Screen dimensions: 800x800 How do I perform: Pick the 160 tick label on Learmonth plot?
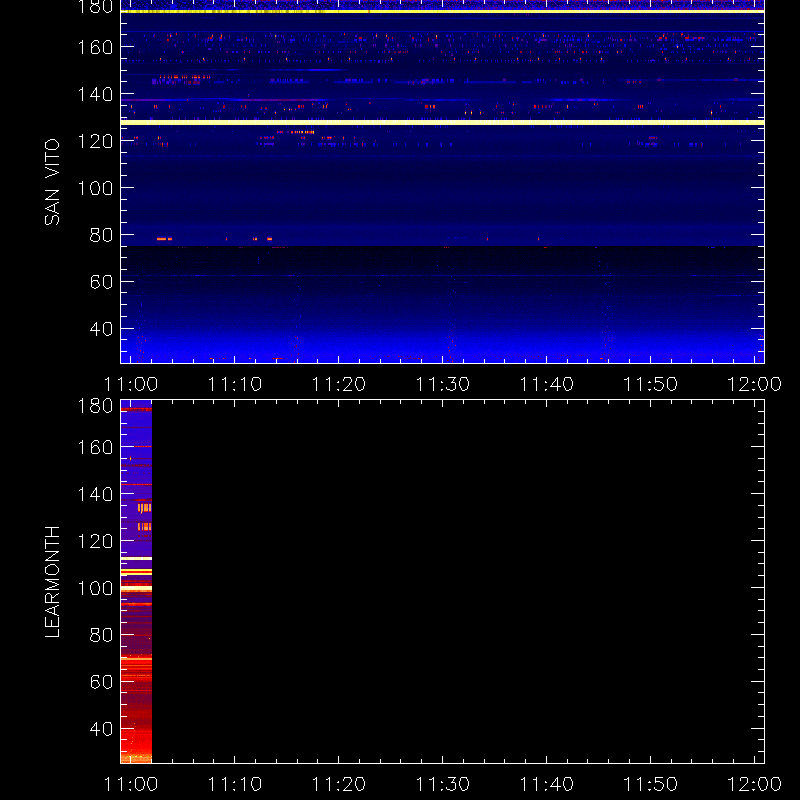95,447
